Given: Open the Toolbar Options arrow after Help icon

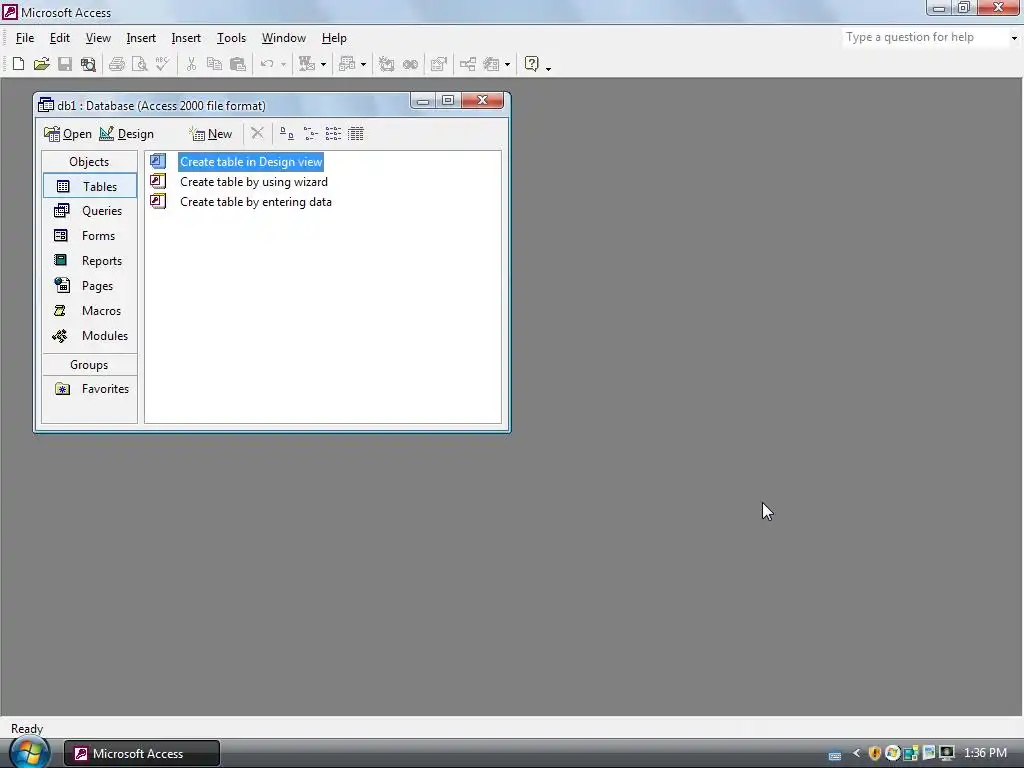Looking at the screenshot, I should click(549, 68).
